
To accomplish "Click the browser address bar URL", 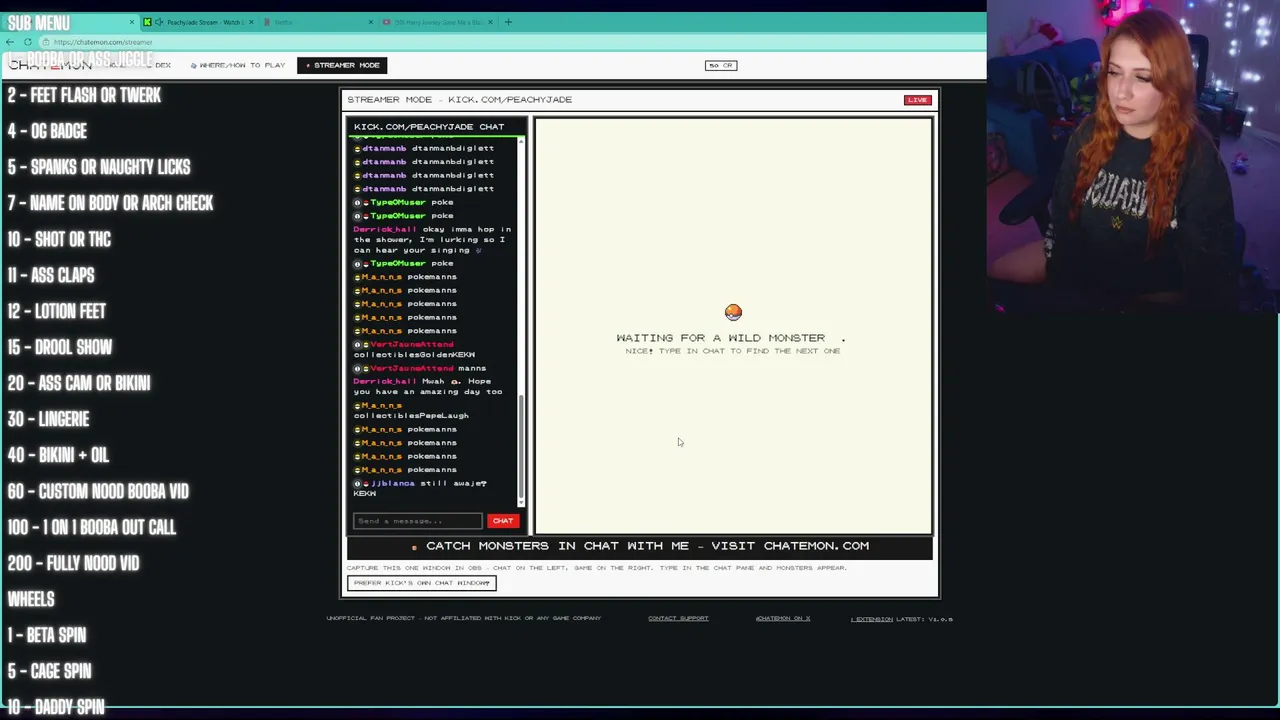I will point(103,42).
